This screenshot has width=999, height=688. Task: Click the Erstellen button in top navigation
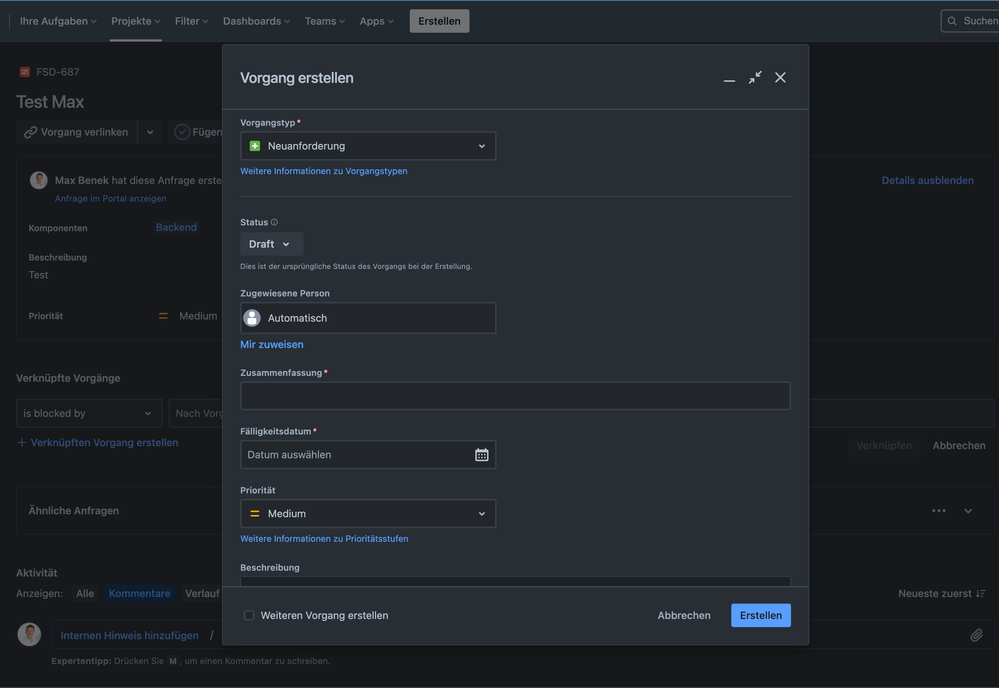coord(440,21)
